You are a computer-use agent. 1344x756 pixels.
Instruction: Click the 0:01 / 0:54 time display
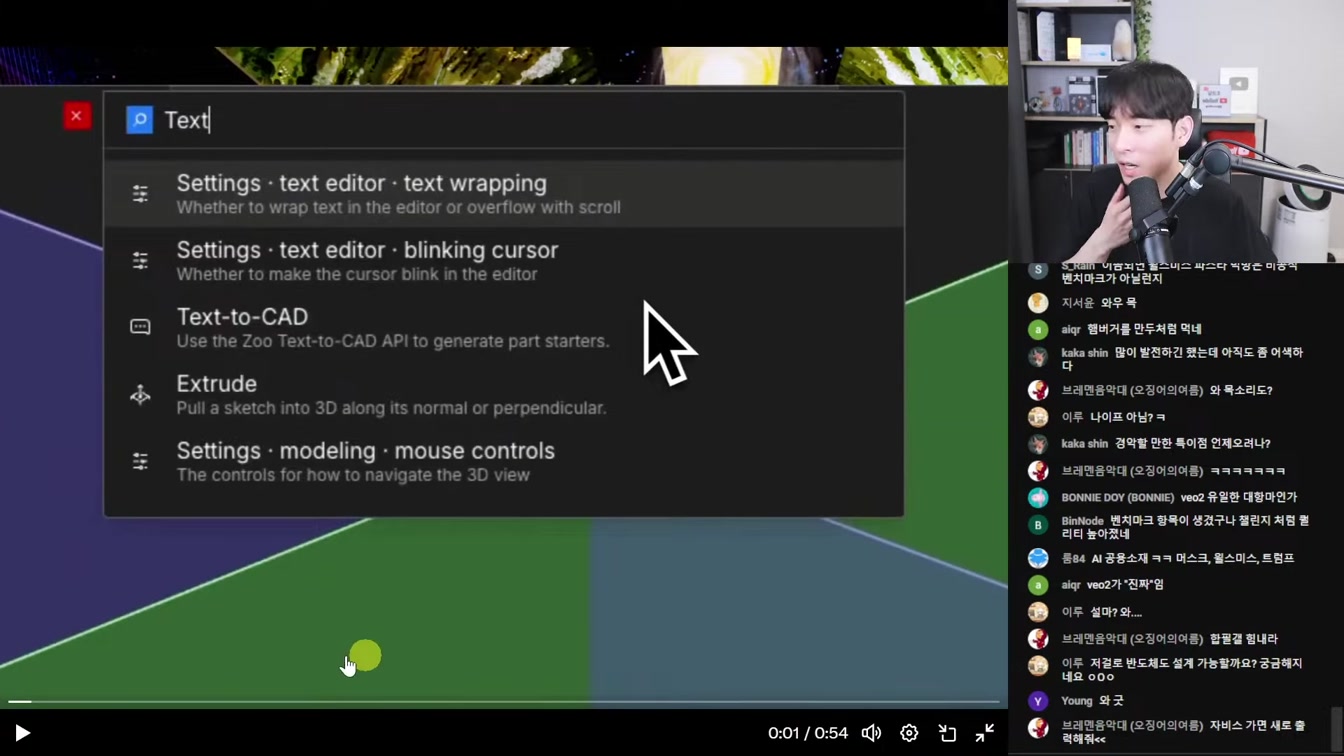coord(808,733)
